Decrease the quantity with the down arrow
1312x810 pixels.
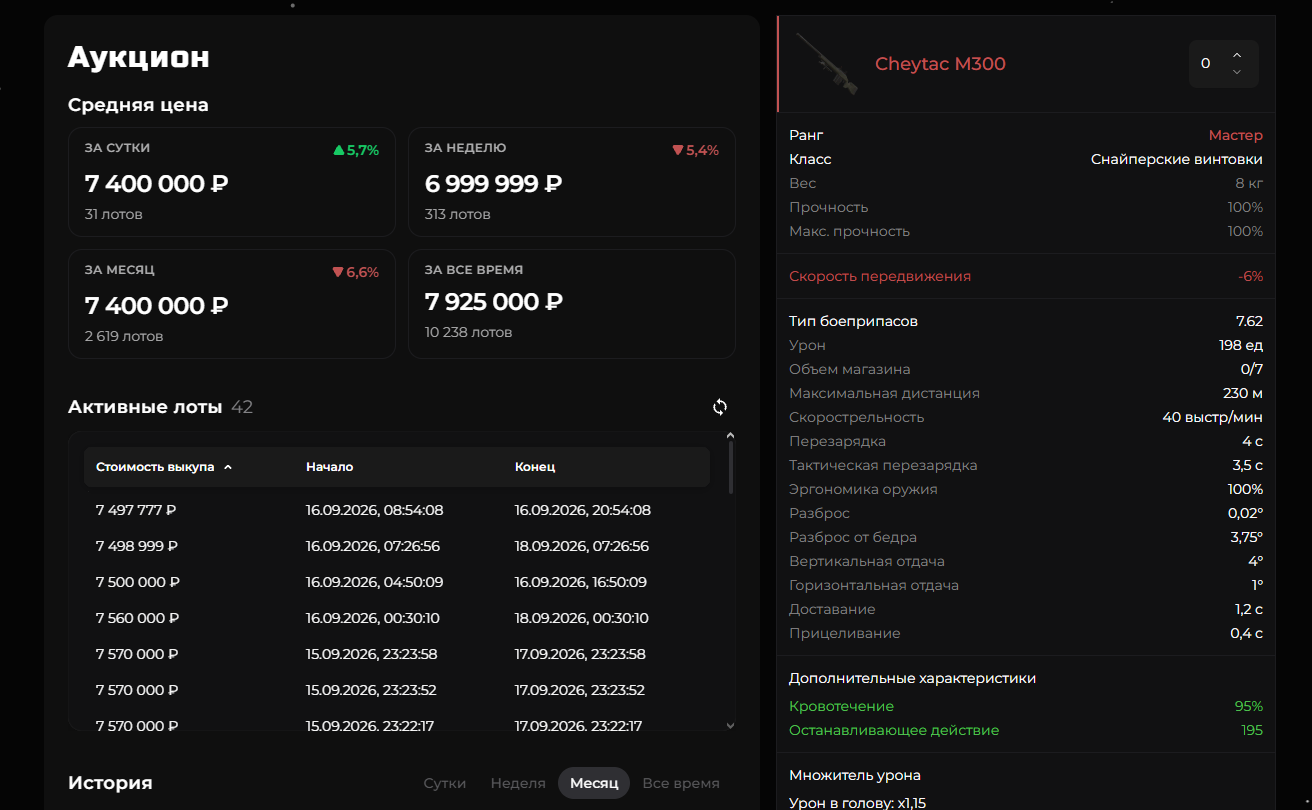(1237, 72)
